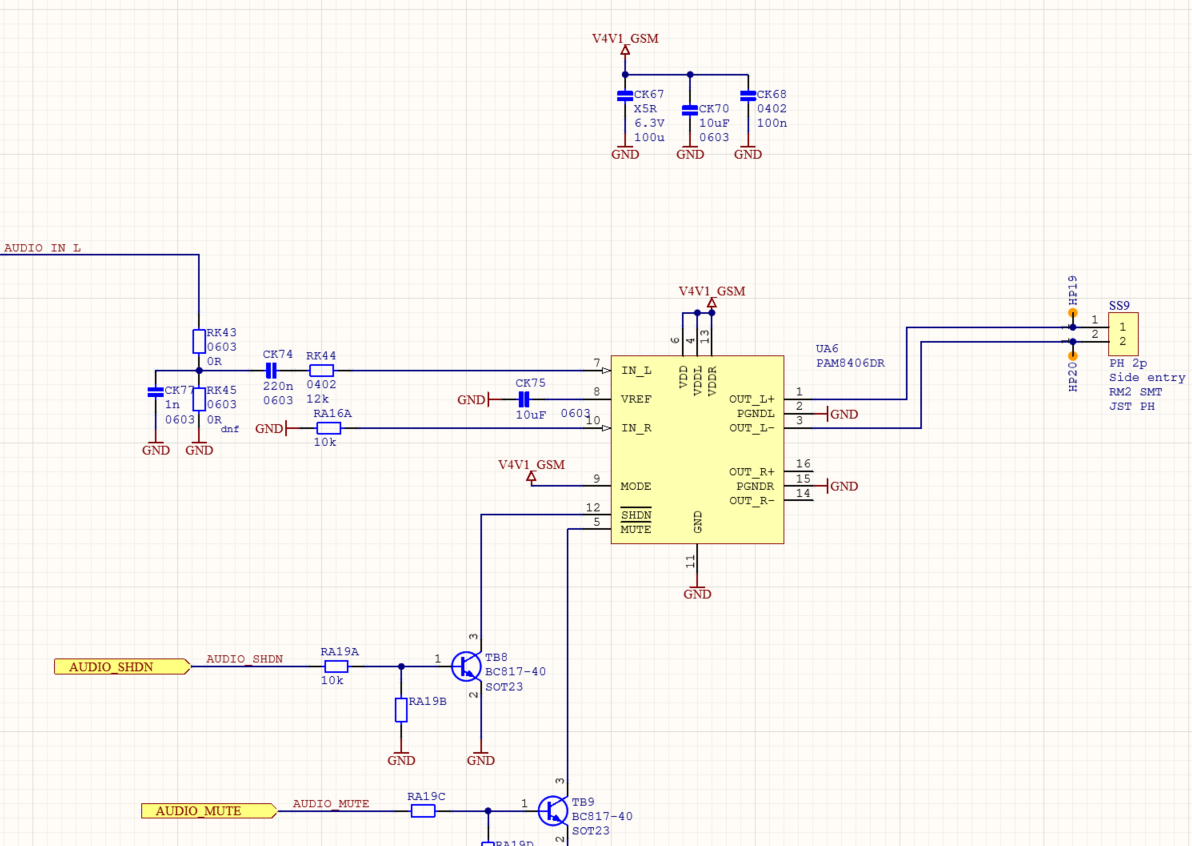Select capacitor CK67 symbol
The image size is (1192, 846).
click(625, 96)
